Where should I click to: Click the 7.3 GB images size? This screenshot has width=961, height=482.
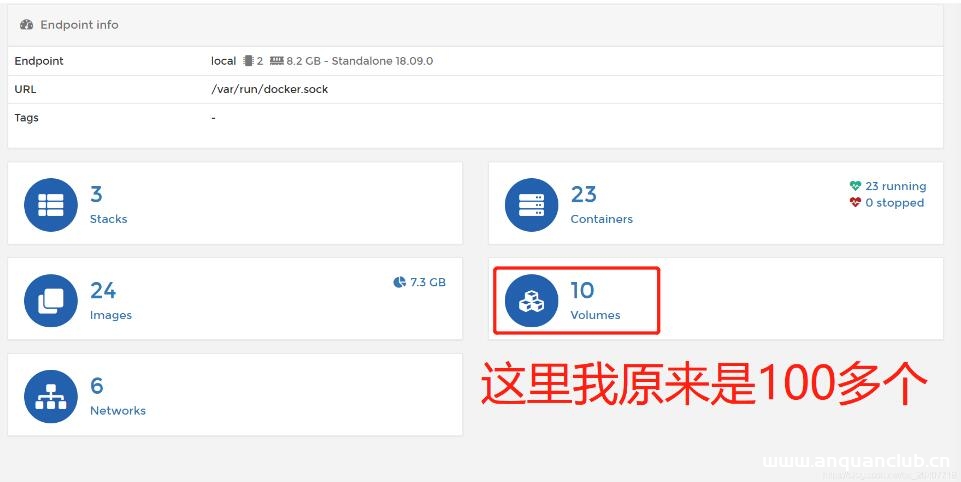(x=428, y=282)
